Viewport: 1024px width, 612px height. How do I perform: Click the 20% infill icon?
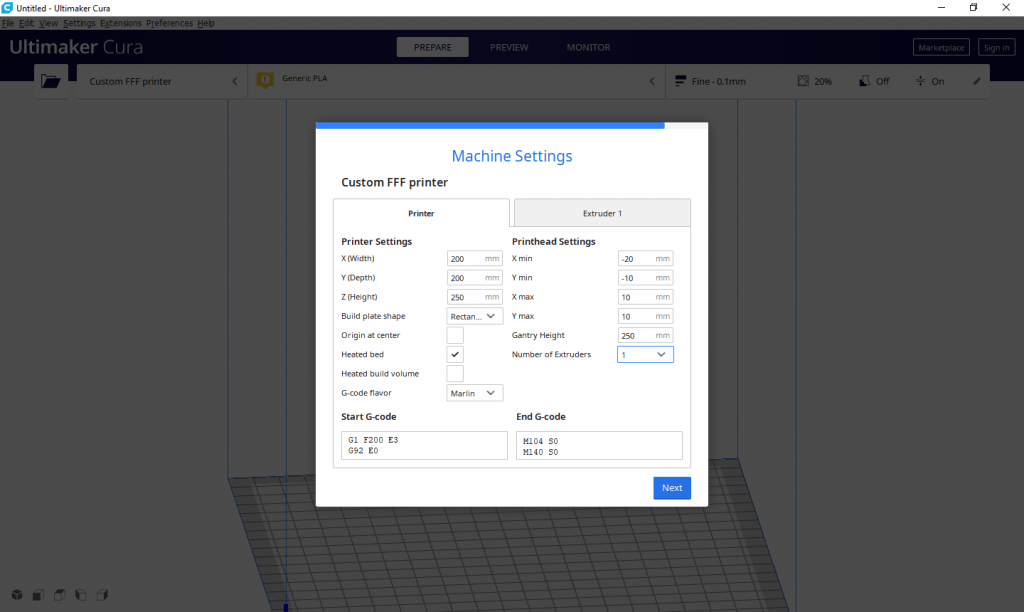803,81
